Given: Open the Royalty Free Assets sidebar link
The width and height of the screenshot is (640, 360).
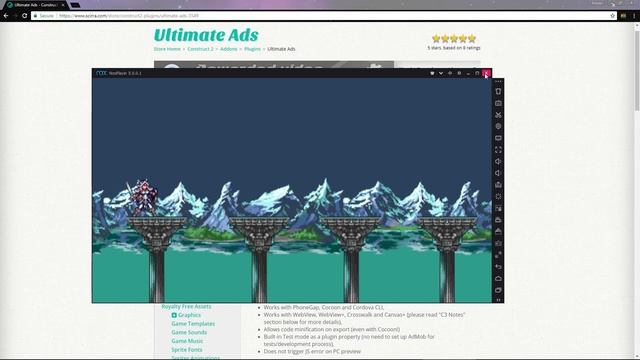Looking at the screenshot, I should click(x=186, y=307).
